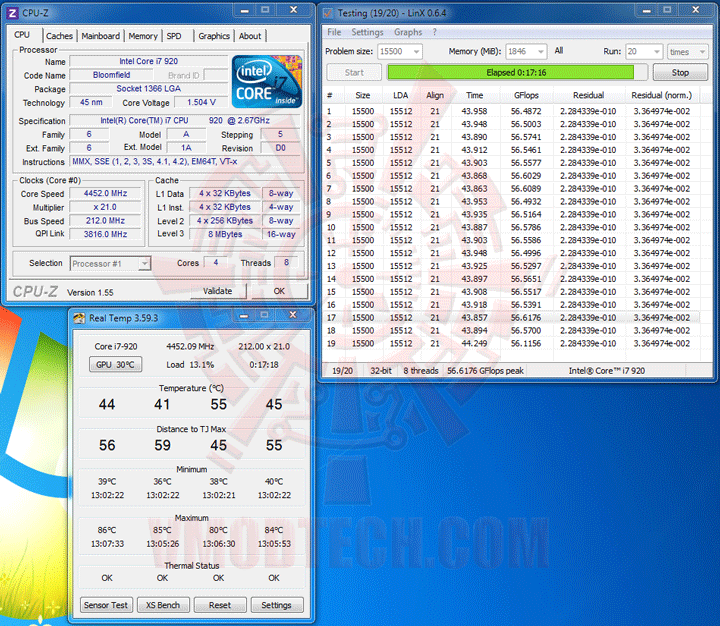Click the All memory link in LinX
Image resolution: width=720 pixels, height=626 pixels.
click(x=558, y=51)
